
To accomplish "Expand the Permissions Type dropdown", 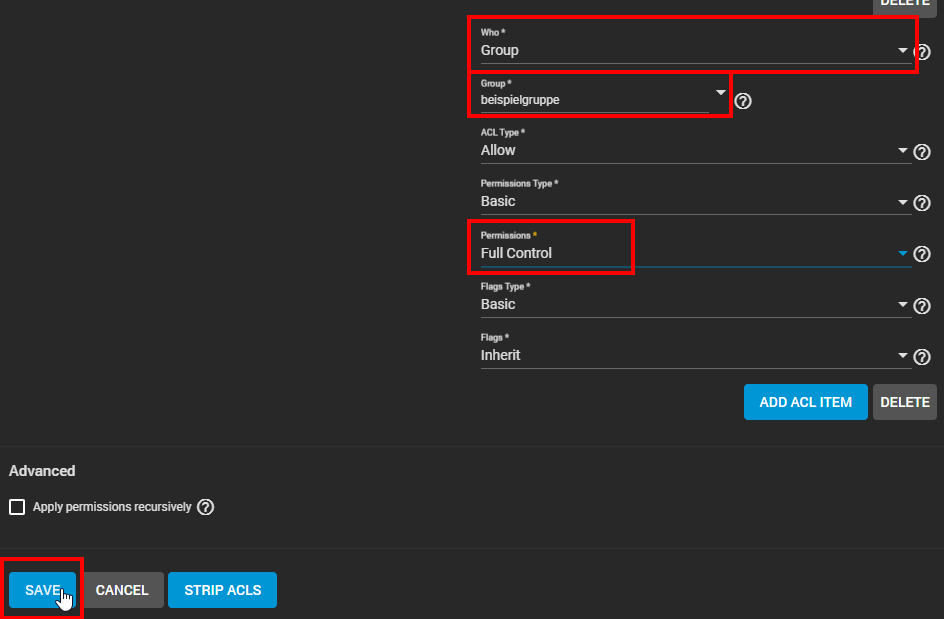I will [902, 202].
